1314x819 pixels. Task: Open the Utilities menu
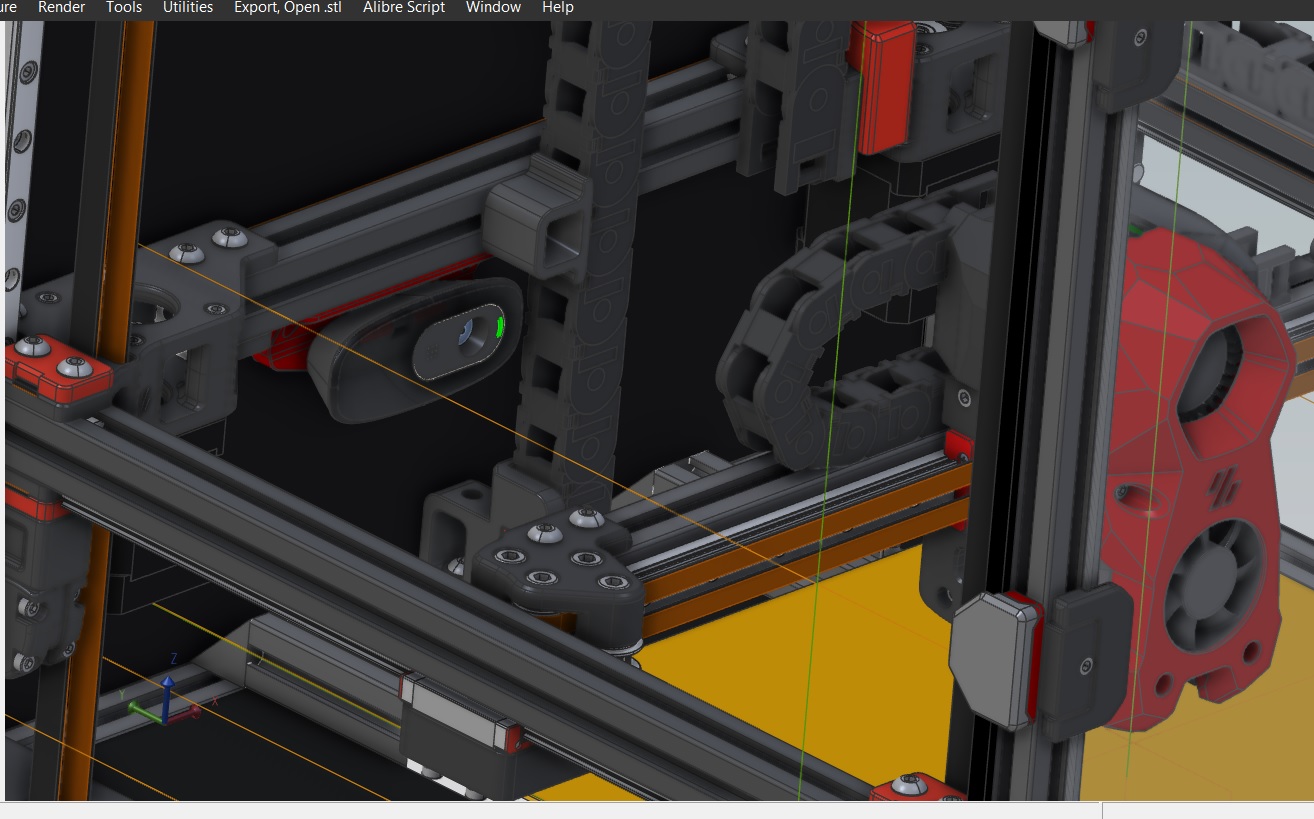pos(187,7)
